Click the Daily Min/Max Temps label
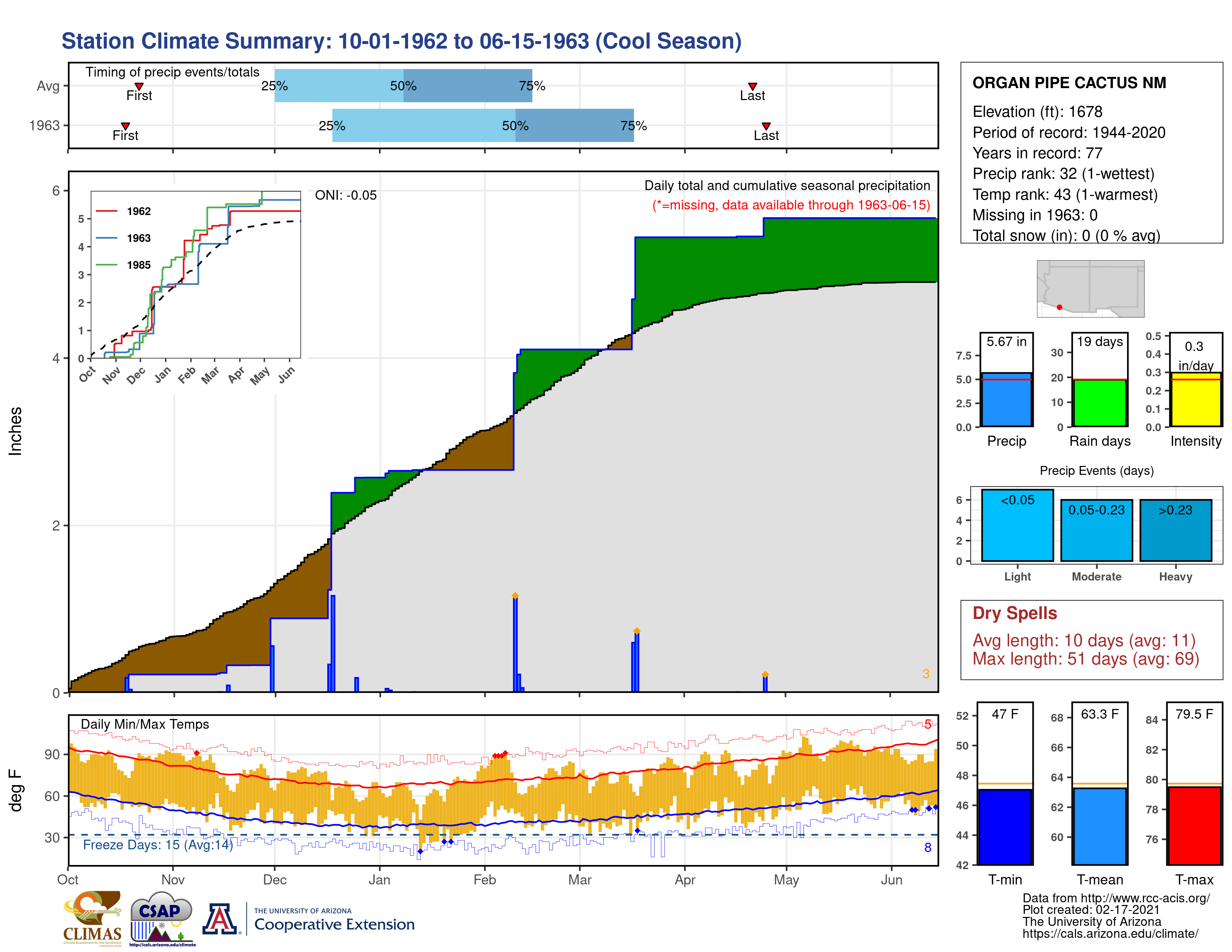1232x952 pixels. pyautogui.click(x=144, y=724)
